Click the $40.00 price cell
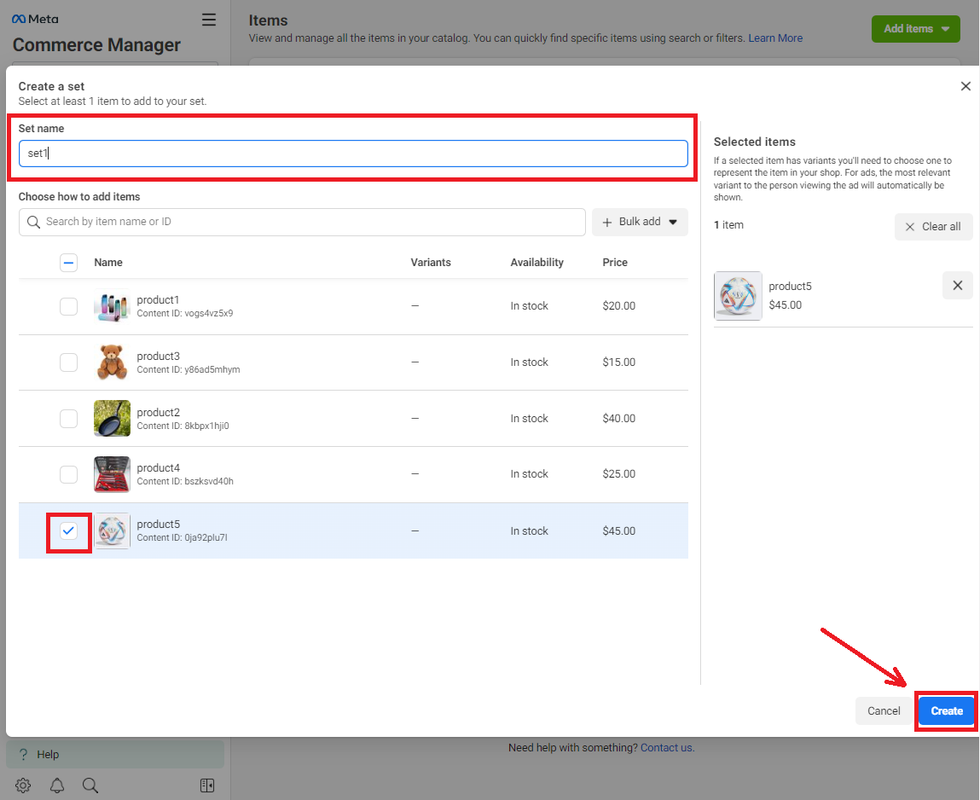This screenshot has height=800, width=980. [x=619, y=418]
